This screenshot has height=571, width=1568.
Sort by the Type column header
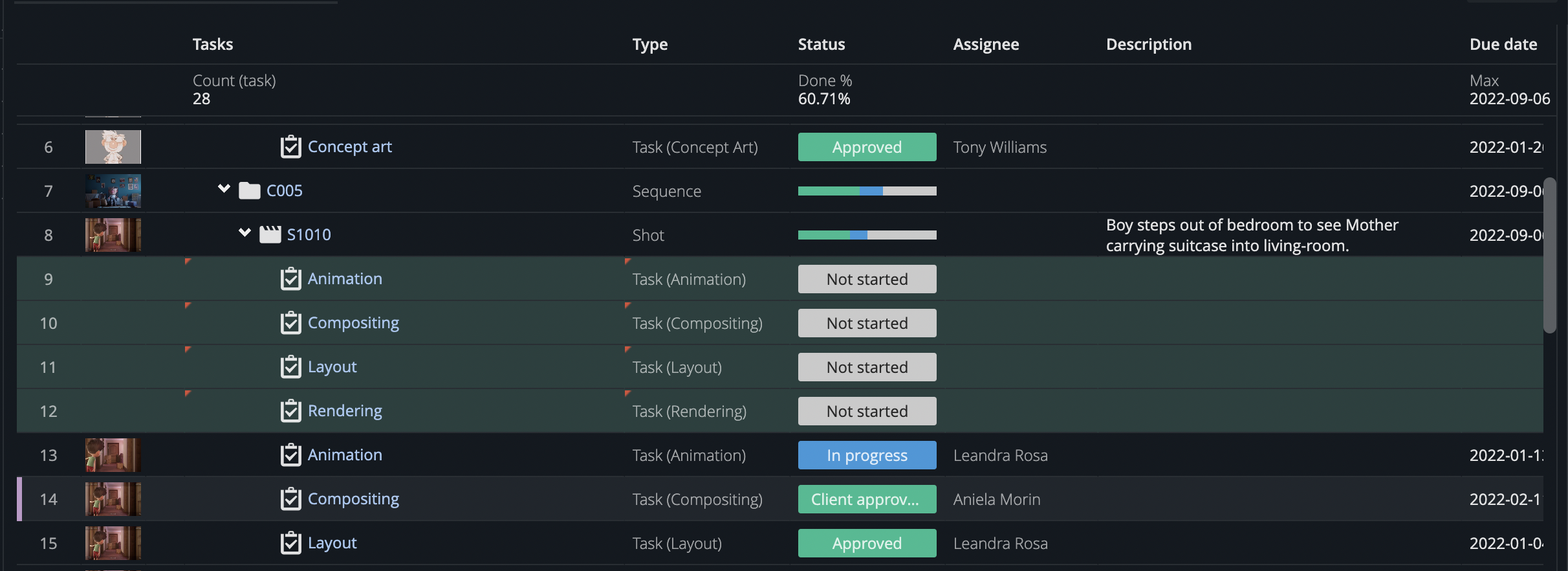click(x=650, y=45)
